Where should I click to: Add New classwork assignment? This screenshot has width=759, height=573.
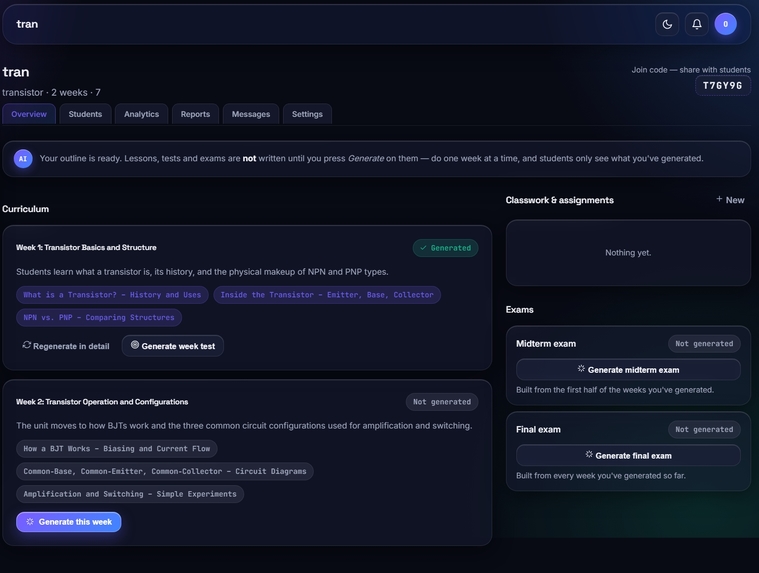(x=730, y=200)
